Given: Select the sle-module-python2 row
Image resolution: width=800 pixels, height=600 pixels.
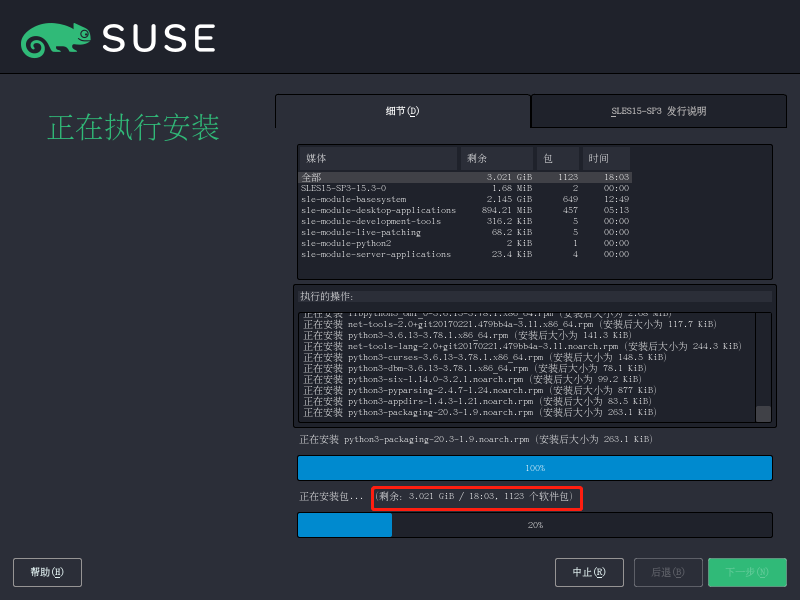Looking at the screenshot, I should (x=400, y=243).
